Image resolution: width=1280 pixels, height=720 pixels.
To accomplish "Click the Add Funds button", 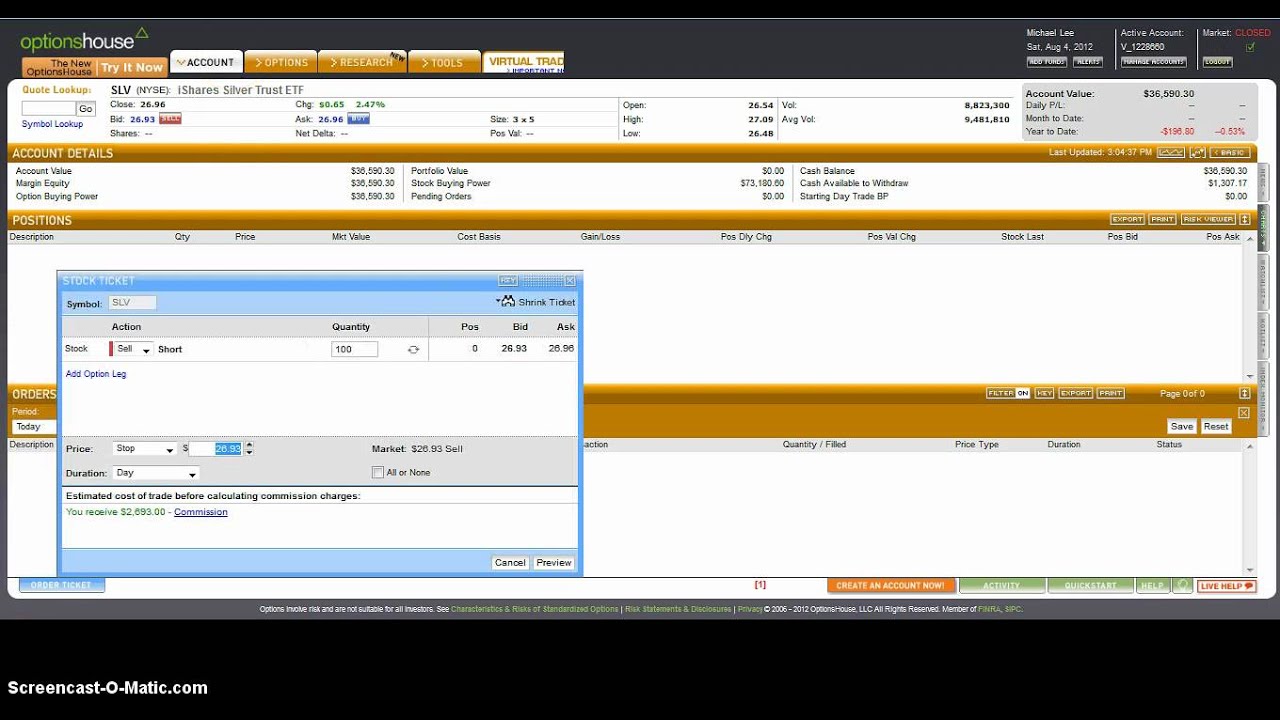I will pyautogui.click(x=1047, y=62).
